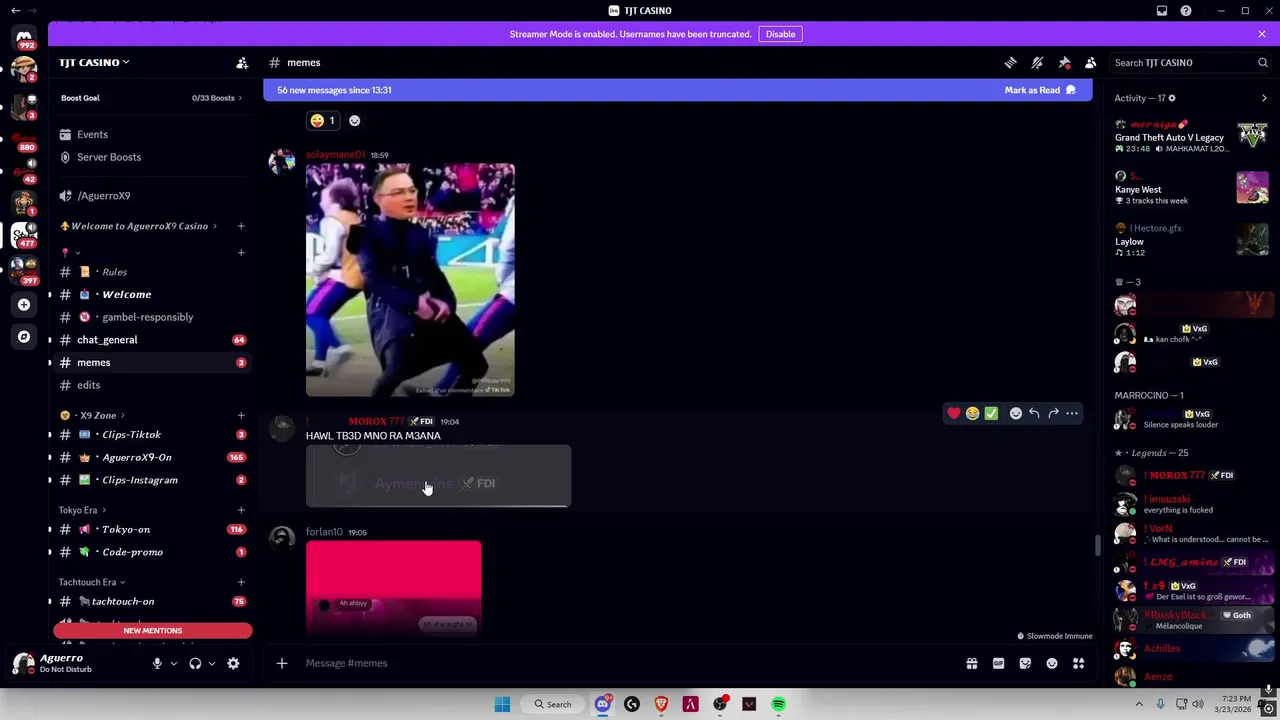Open More options on hovered message

click(1072, 413)
